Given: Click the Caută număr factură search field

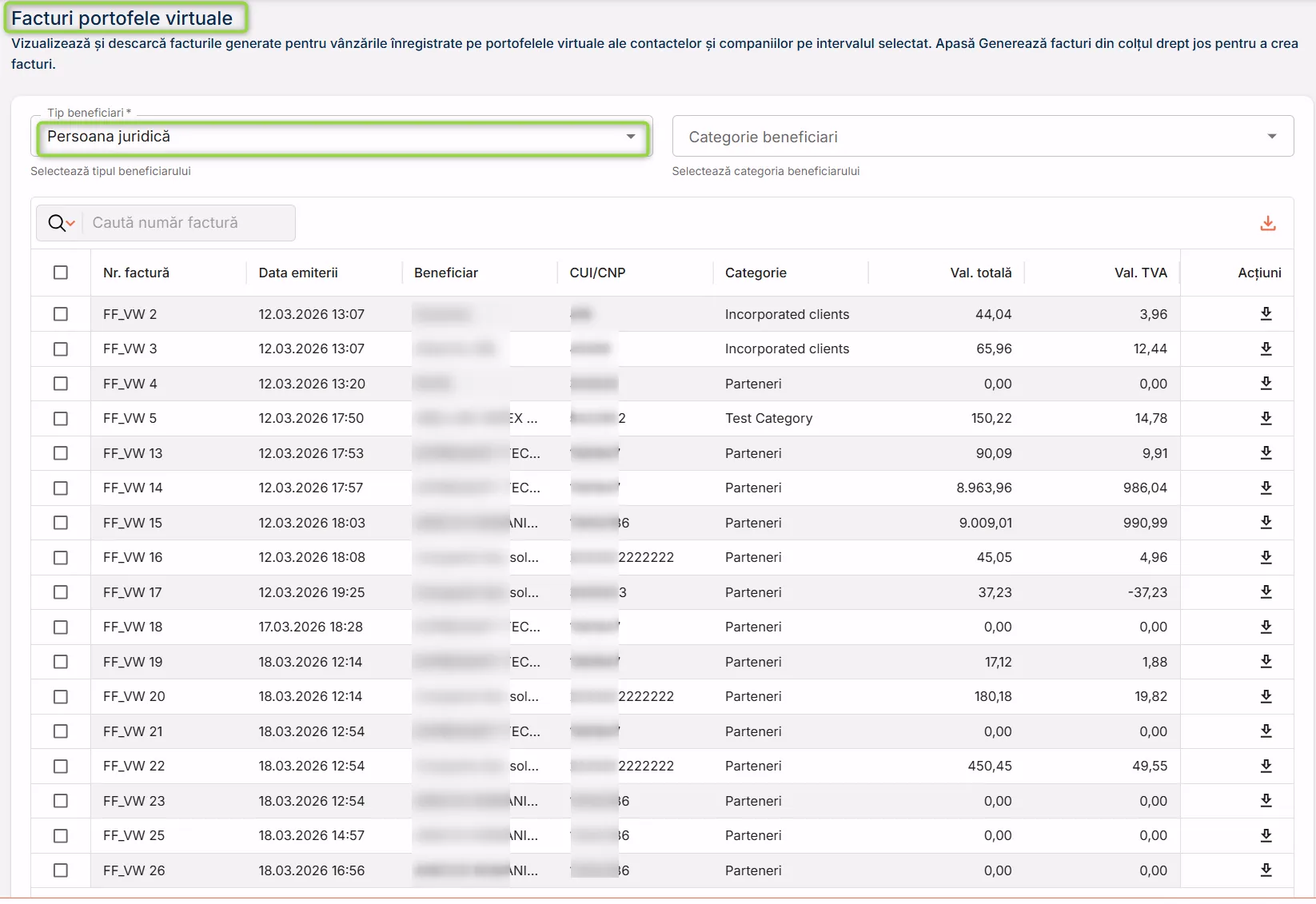Looking at the screenshot, I should tap(189, 223).
